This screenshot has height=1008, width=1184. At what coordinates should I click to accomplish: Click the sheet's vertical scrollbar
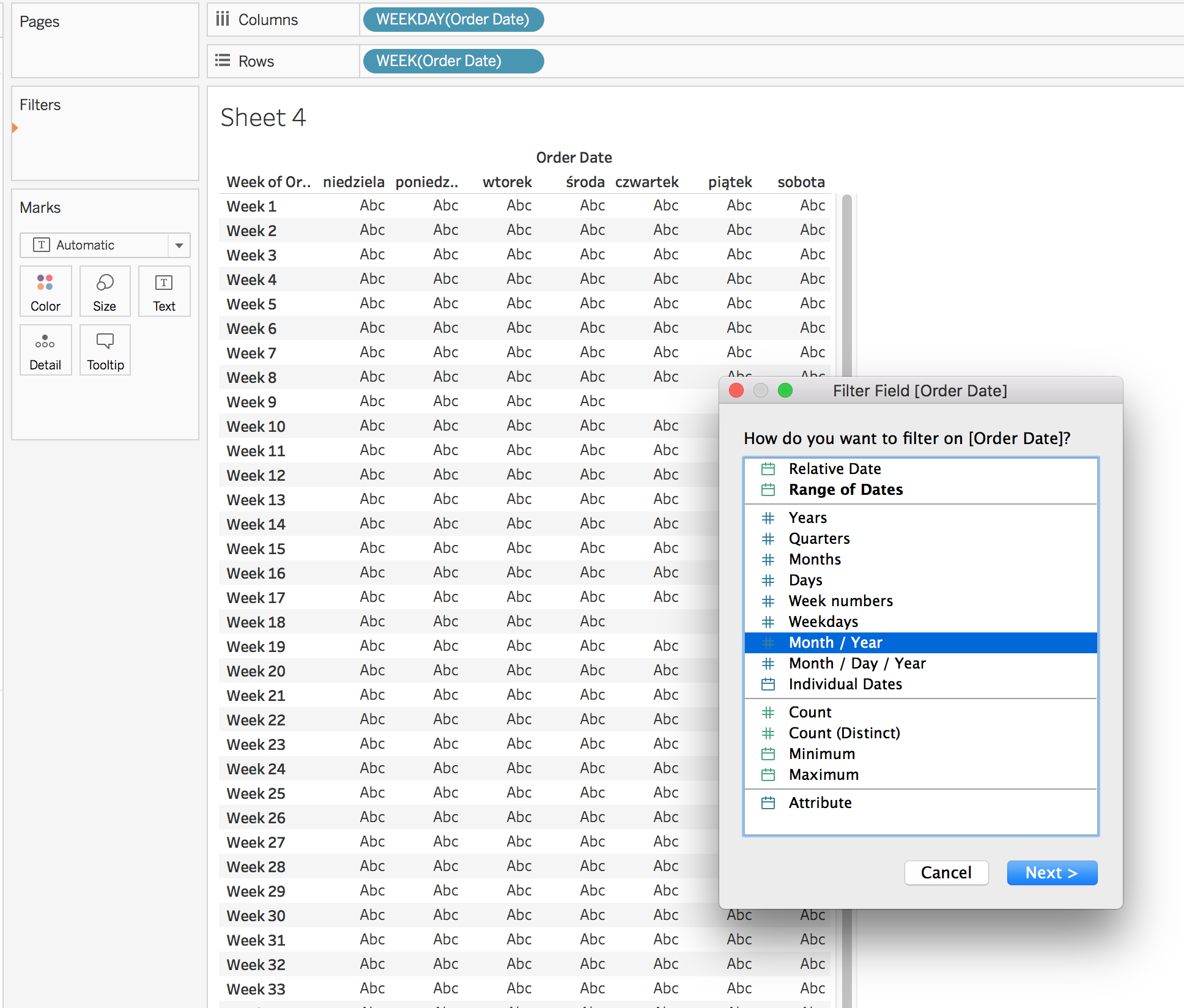point(847,281)
